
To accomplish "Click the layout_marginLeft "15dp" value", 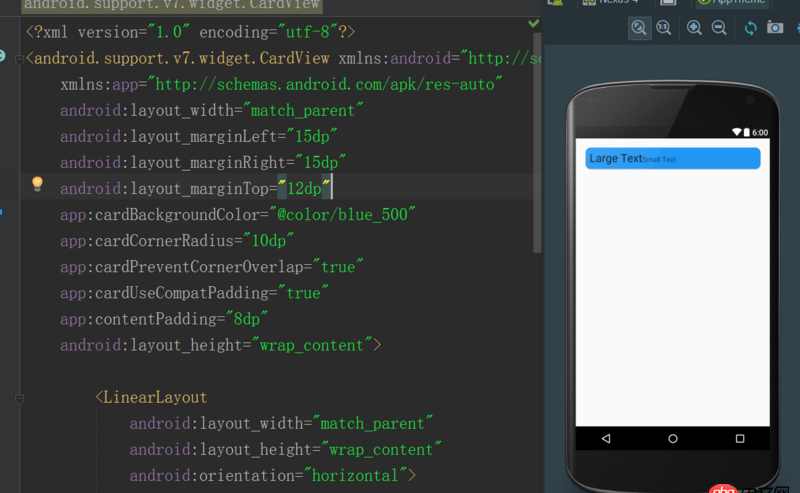I will pyautogui.click(x=312, y=136).
